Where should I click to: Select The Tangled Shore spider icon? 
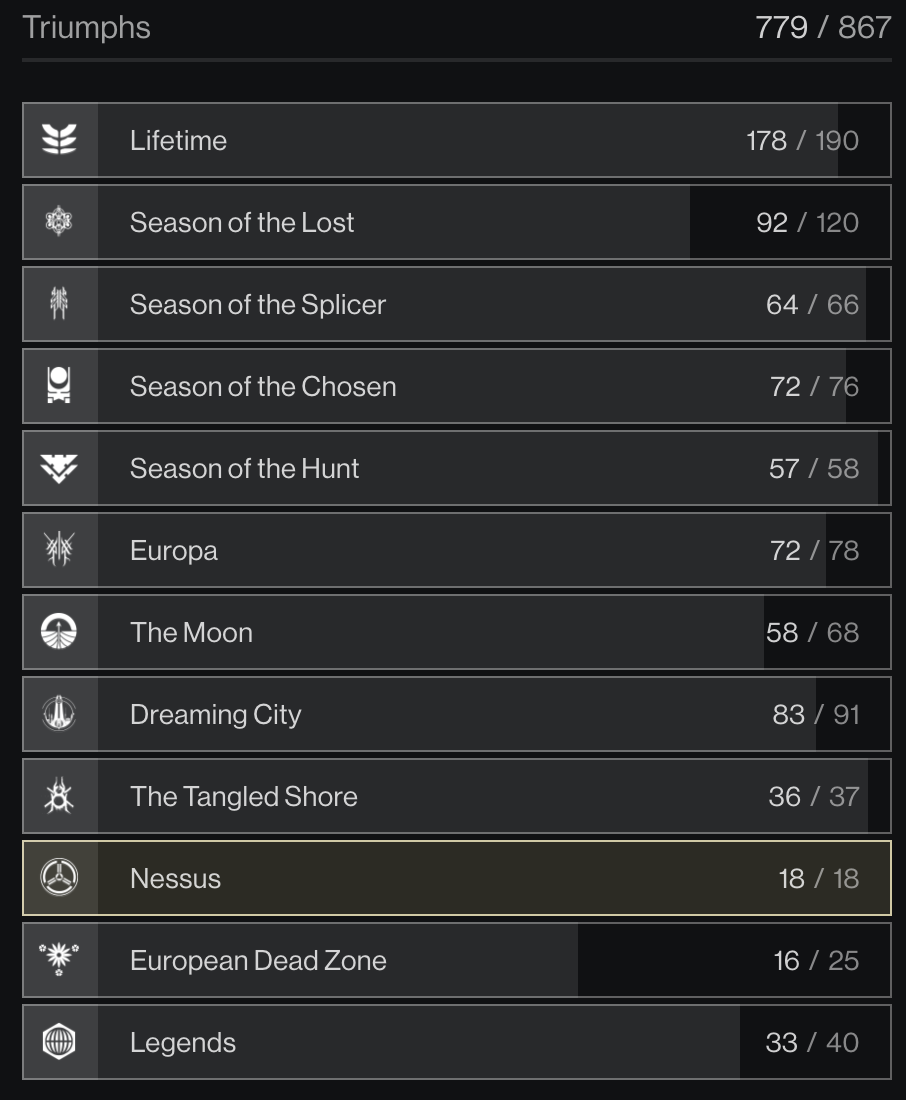59,796
